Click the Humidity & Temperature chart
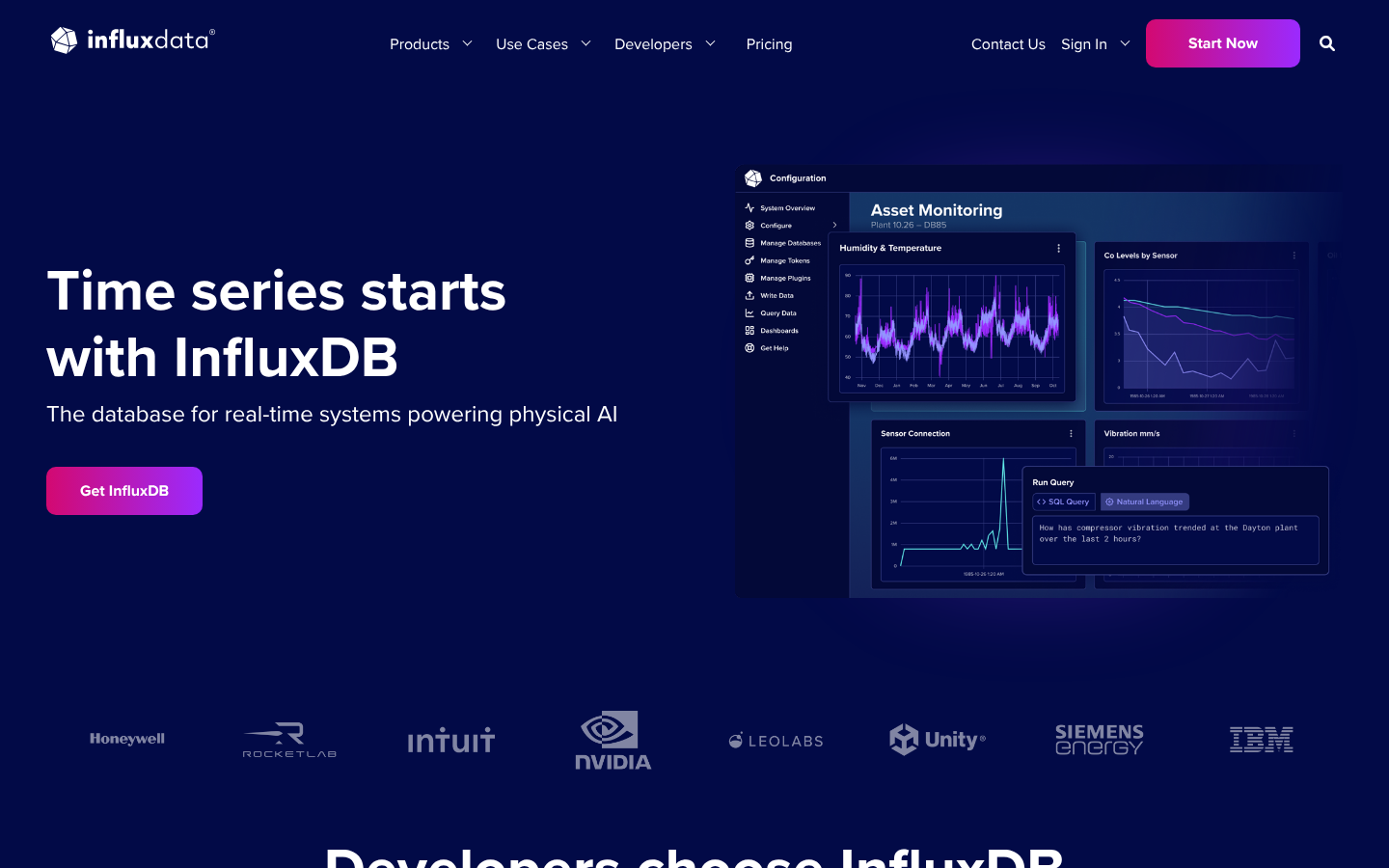This screenshot has height=868, width=1389. [951, 330]
